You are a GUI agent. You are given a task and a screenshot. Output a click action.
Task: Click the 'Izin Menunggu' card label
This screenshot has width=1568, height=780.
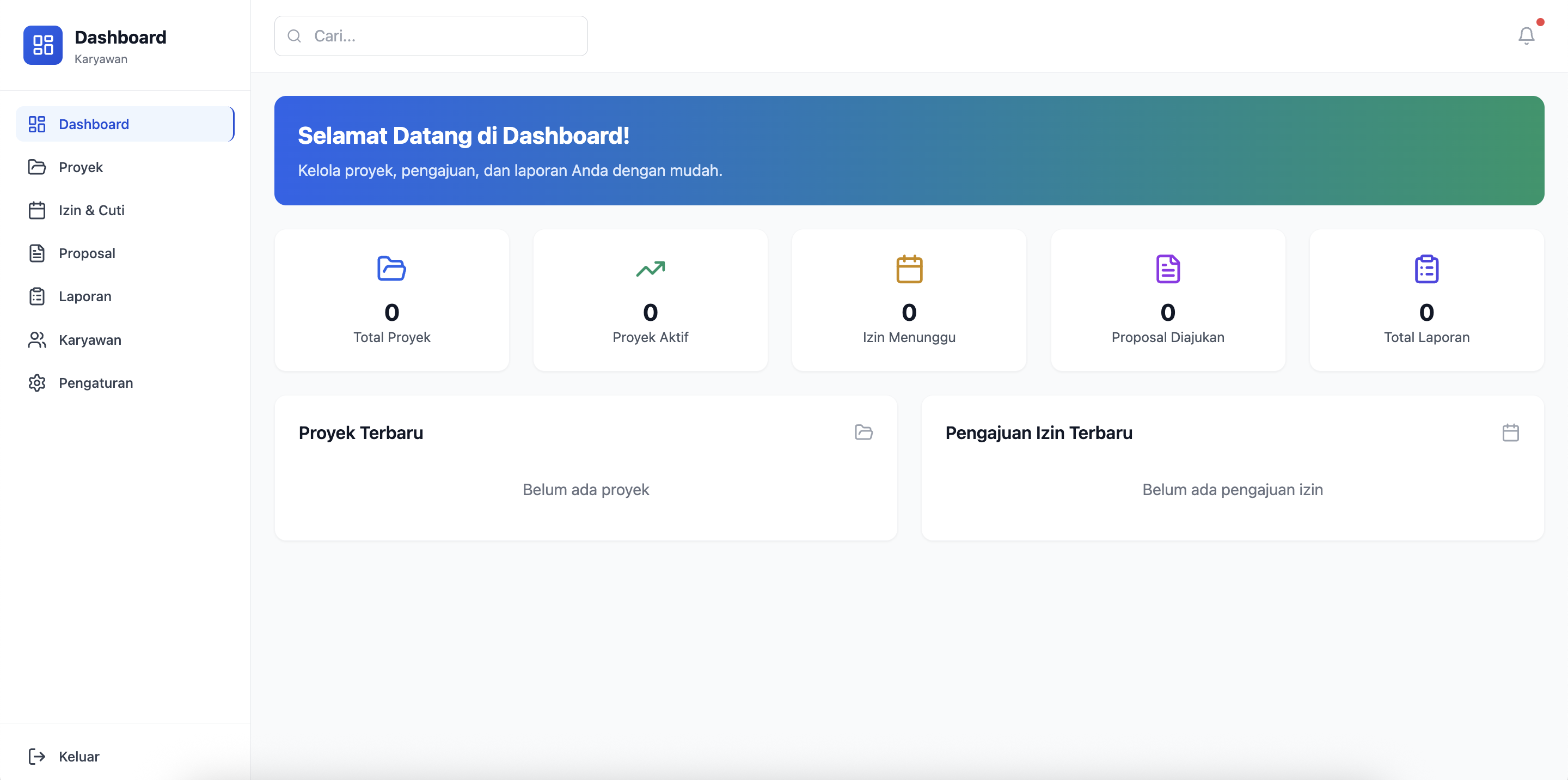click(909, 337)
